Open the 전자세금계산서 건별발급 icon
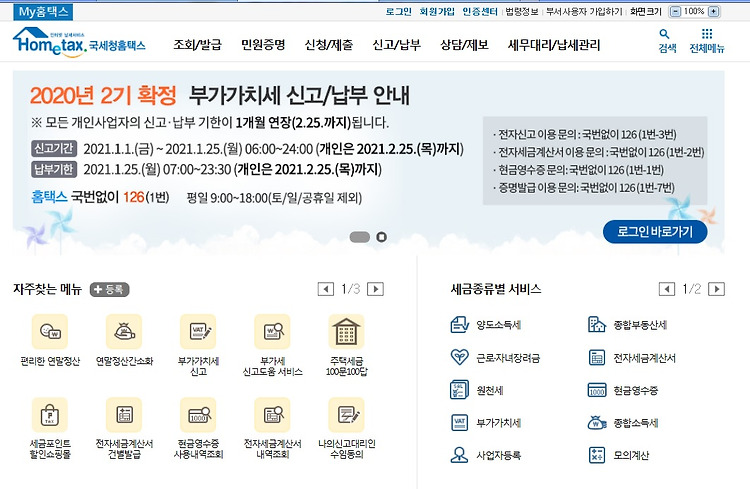This screenshot has height=489, width=750. coord(124,415)
